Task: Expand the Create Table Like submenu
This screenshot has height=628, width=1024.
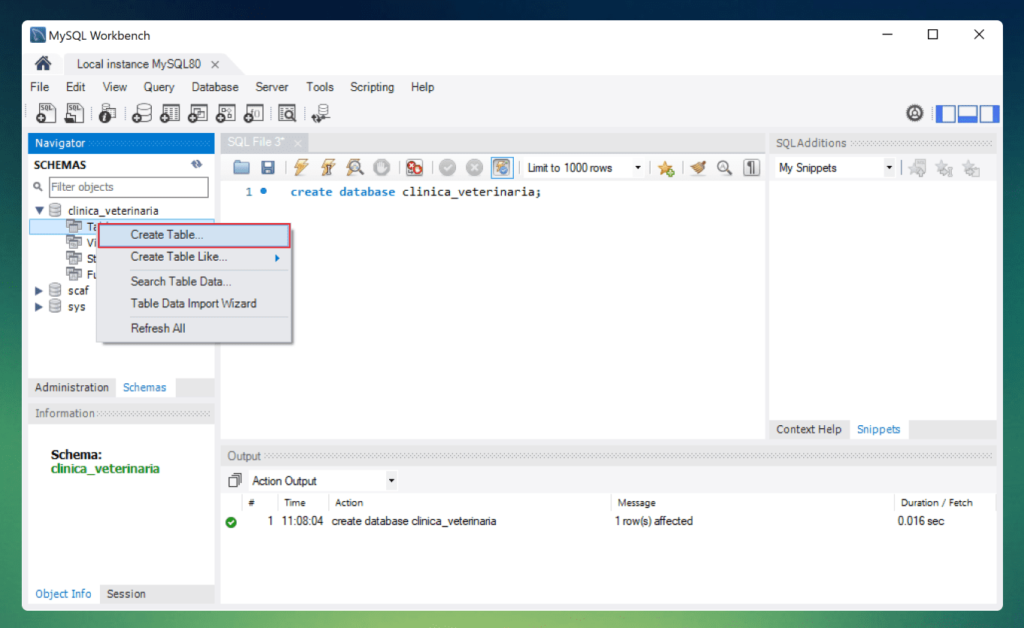Action: (194, 257)
